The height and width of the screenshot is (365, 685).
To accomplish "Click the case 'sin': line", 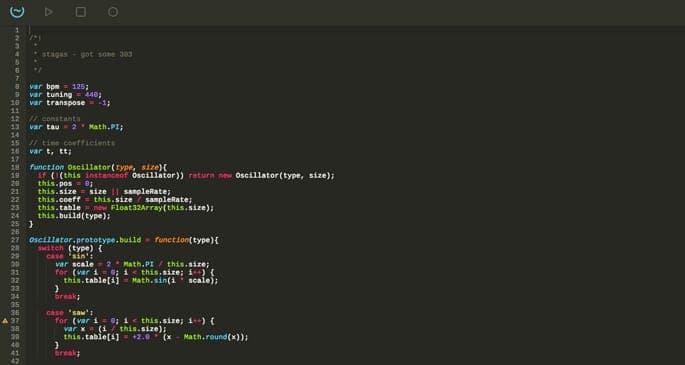I will pyautogui.click(x=70, y=256).
